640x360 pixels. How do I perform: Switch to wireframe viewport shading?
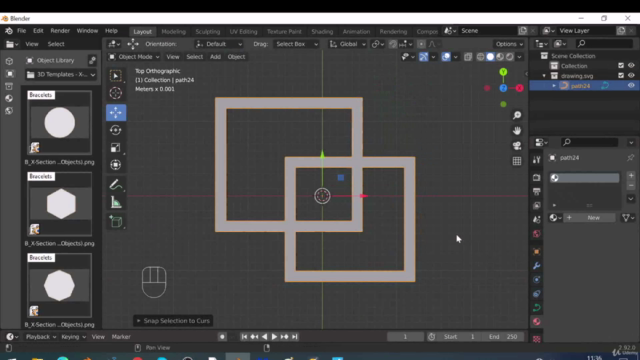pyautogui.click(x=480, y=57)
